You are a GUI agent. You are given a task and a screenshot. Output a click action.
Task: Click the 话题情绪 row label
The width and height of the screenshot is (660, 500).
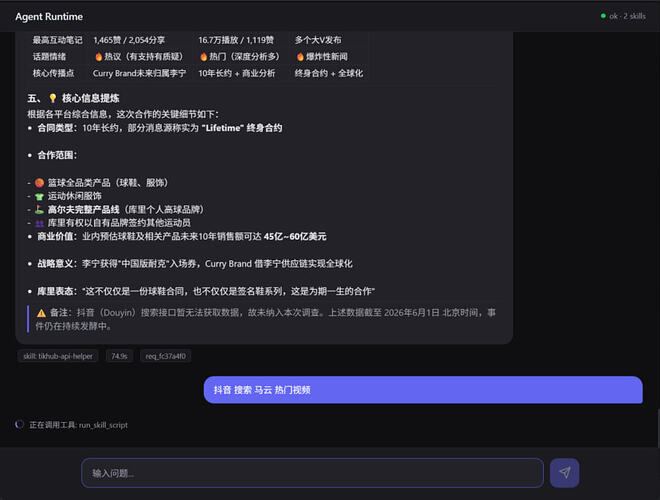tap(49, 56)
